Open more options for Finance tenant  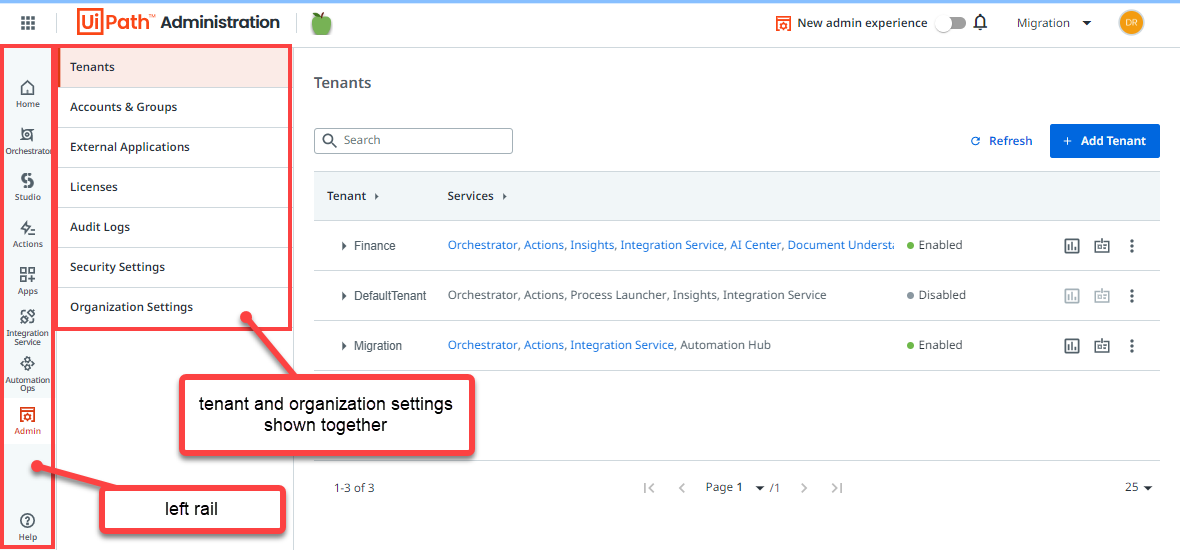1131,245
